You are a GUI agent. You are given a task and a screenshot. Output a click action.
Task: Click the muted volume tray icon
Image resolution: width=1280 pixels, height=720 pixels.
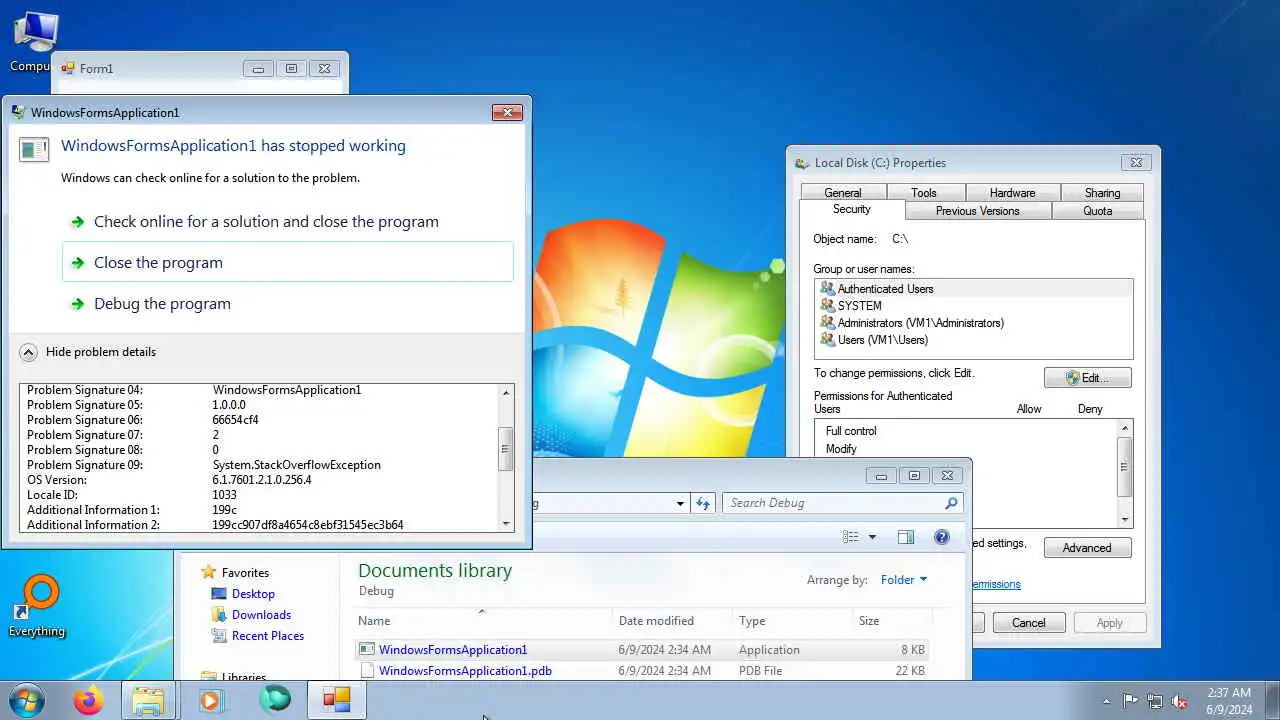coord(1179,702)
